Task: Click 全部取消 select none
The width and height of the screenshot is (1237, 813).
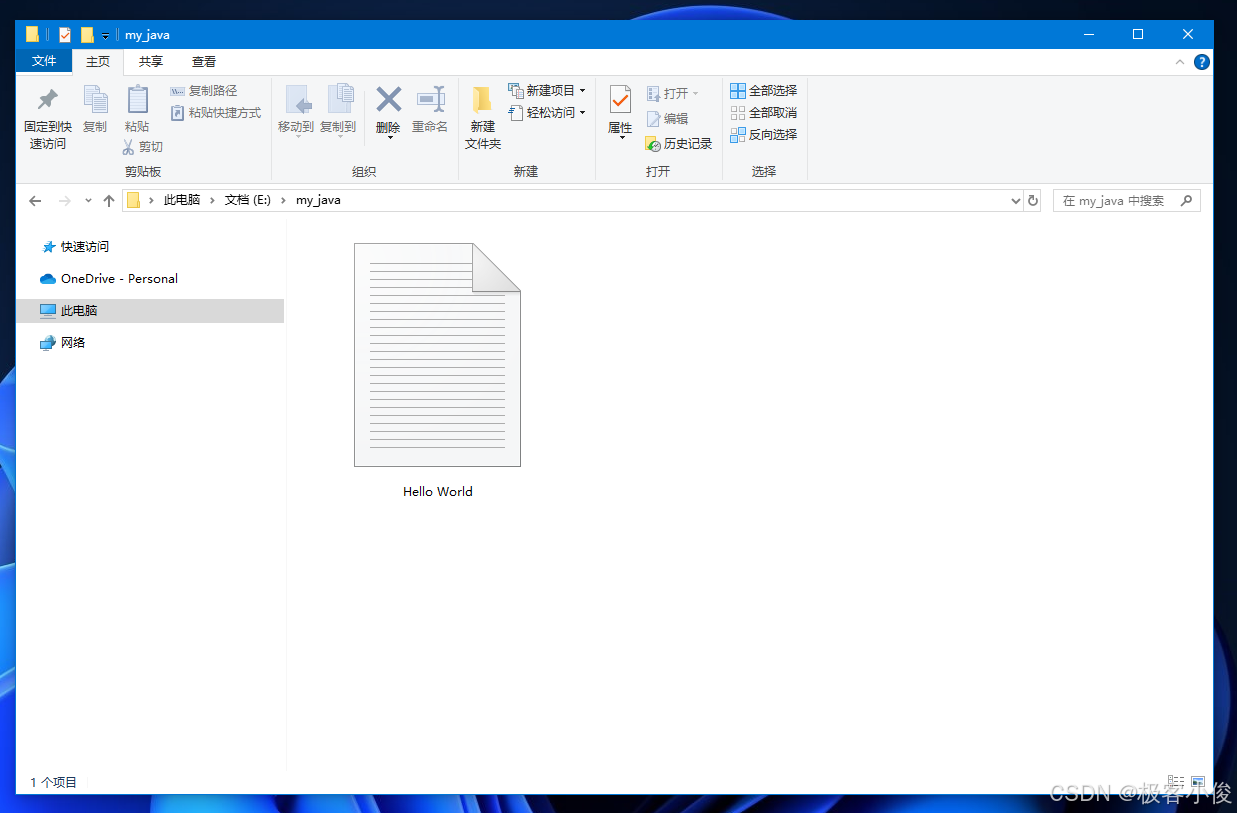Action: 764,113
